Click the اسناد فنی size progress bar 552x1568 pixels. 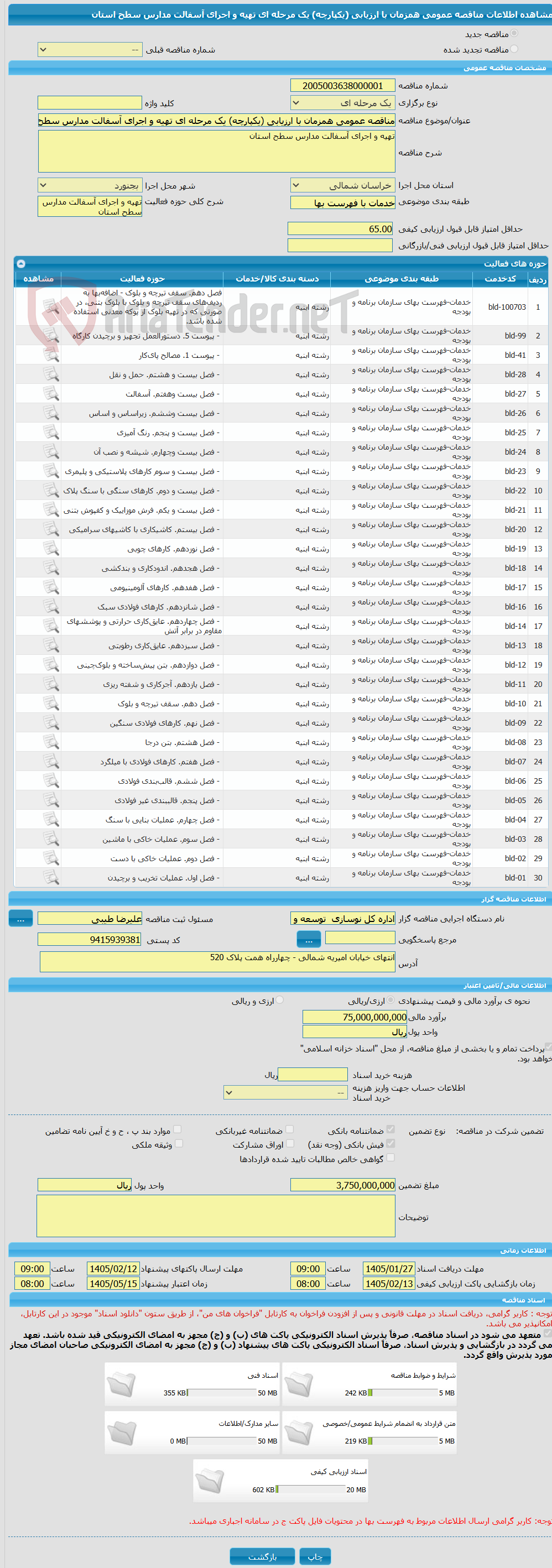click(x=222, y=1393)
